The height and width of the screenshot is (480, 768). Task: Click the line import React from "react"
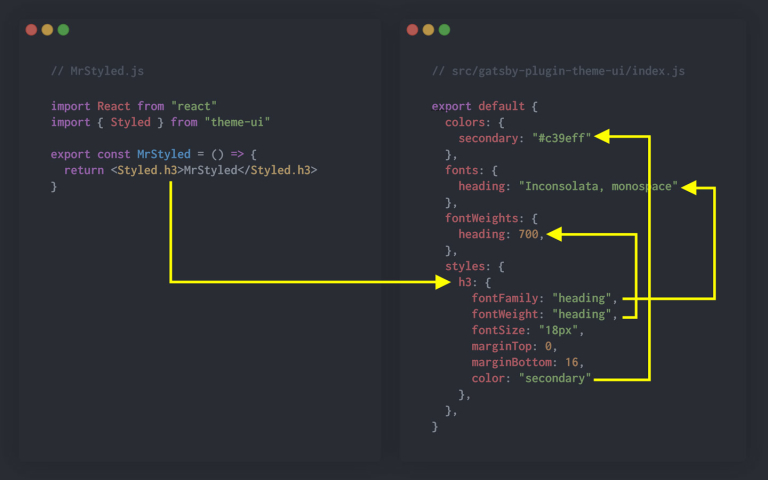coord(134,106)
